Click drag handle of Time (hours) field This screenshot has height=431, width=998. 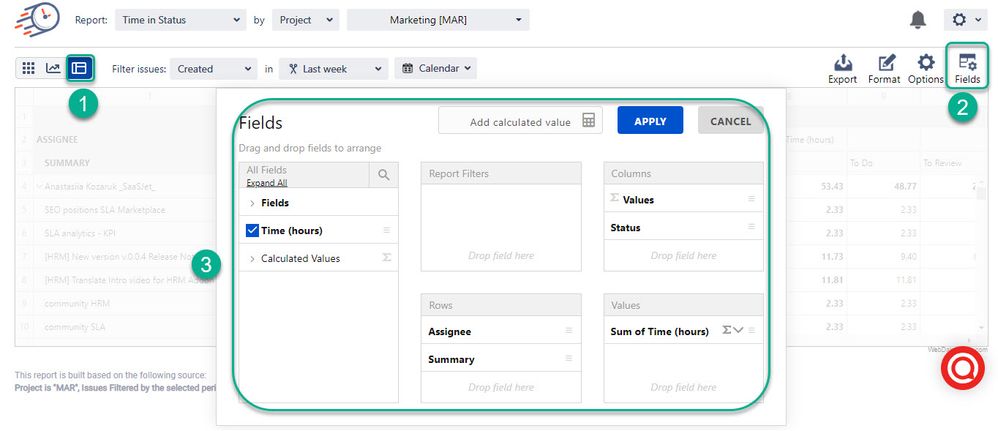(x=386, y=230)
